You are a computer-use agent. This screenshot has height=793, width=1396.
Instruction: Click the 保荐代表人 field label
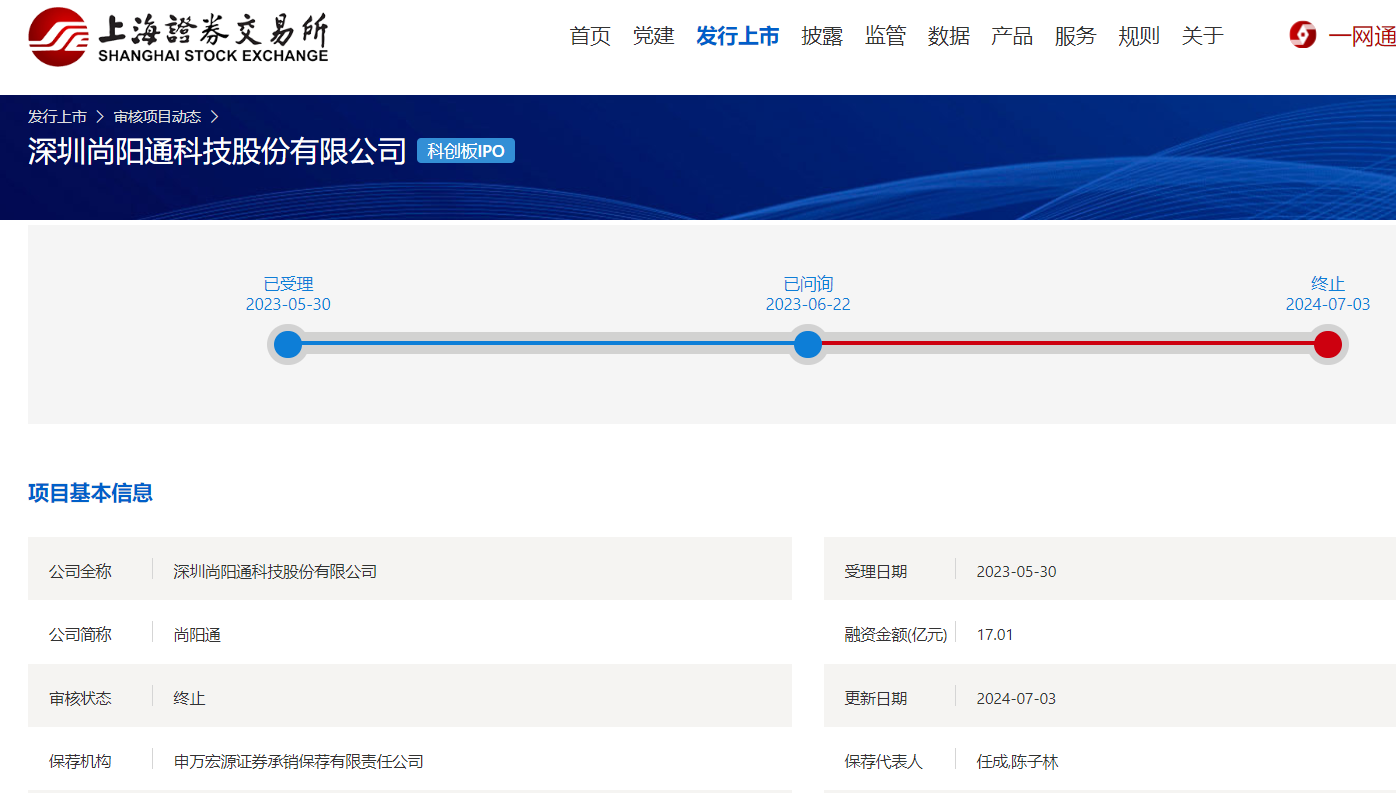click(x=884, y=762)
